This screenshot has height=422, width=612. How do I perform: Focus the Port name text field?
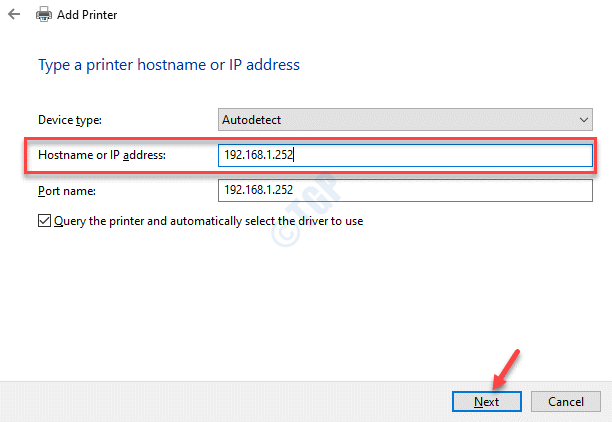tap(405, 189)
